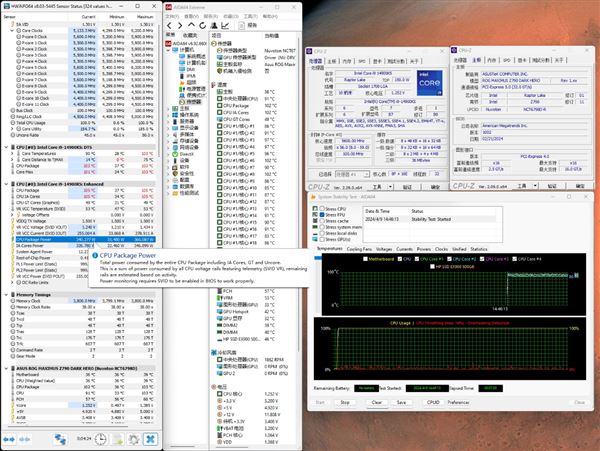Screen dimensions: 600x451
Task: Click the AIDA64 refresh icon
Action: [x=202, y=26]
